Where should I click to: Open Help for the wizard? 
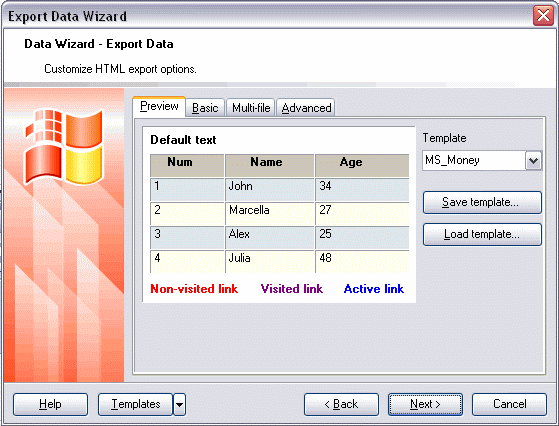pyautogui.click(x=50, y=404)
